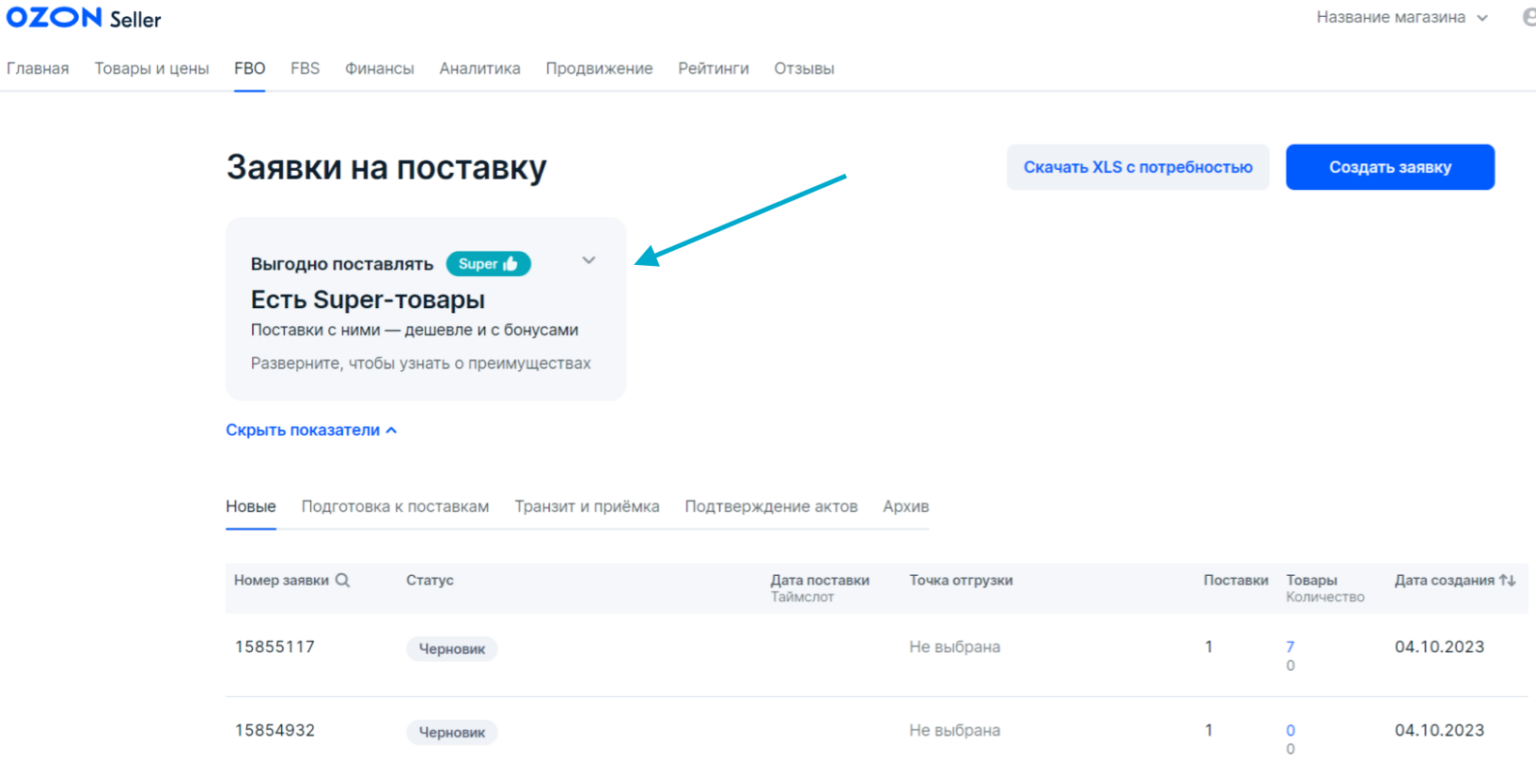This screenshot has width=1536, height=762.
Task: Open the Финансы menu section
Action: [x=379, y=69]
